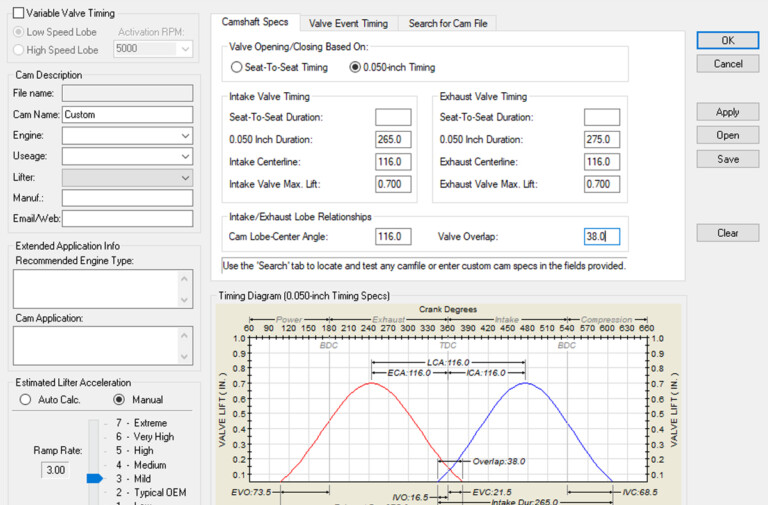Clear the cam specs
Screen dimensions: 768x505
(728, 233)
